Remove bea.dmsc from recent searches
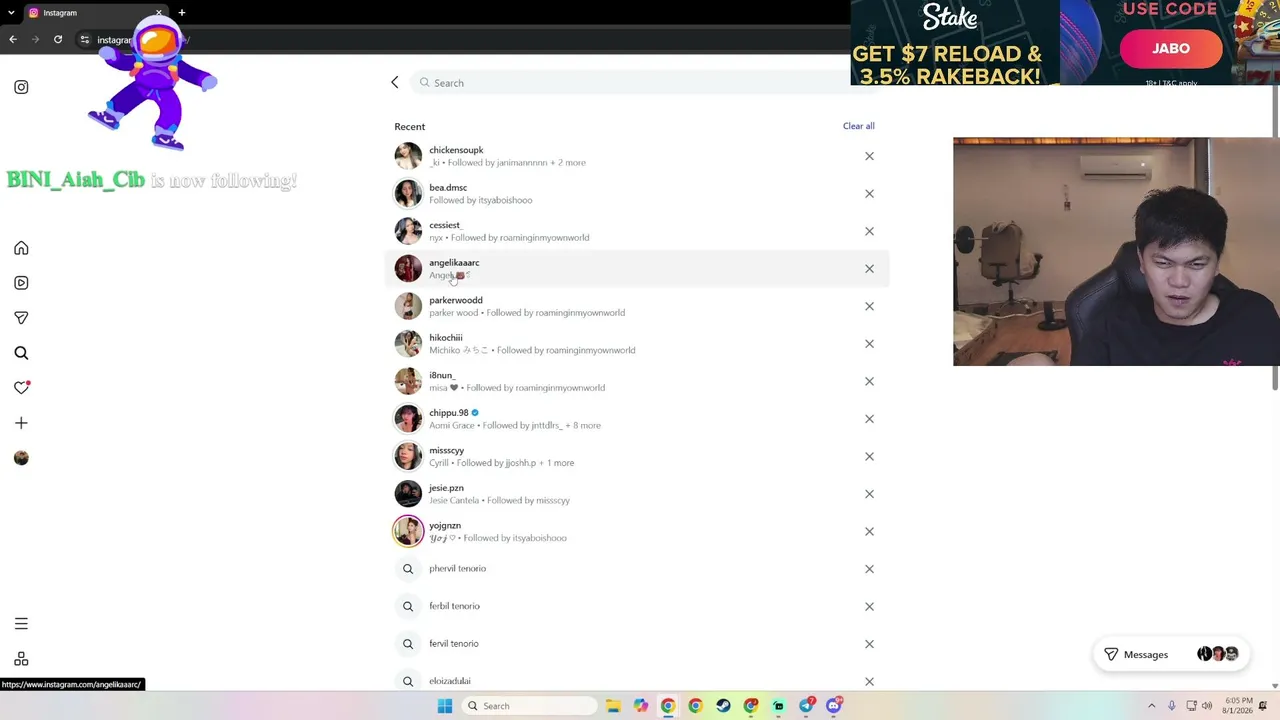The image size is (1280, 720). pos(869,194)
